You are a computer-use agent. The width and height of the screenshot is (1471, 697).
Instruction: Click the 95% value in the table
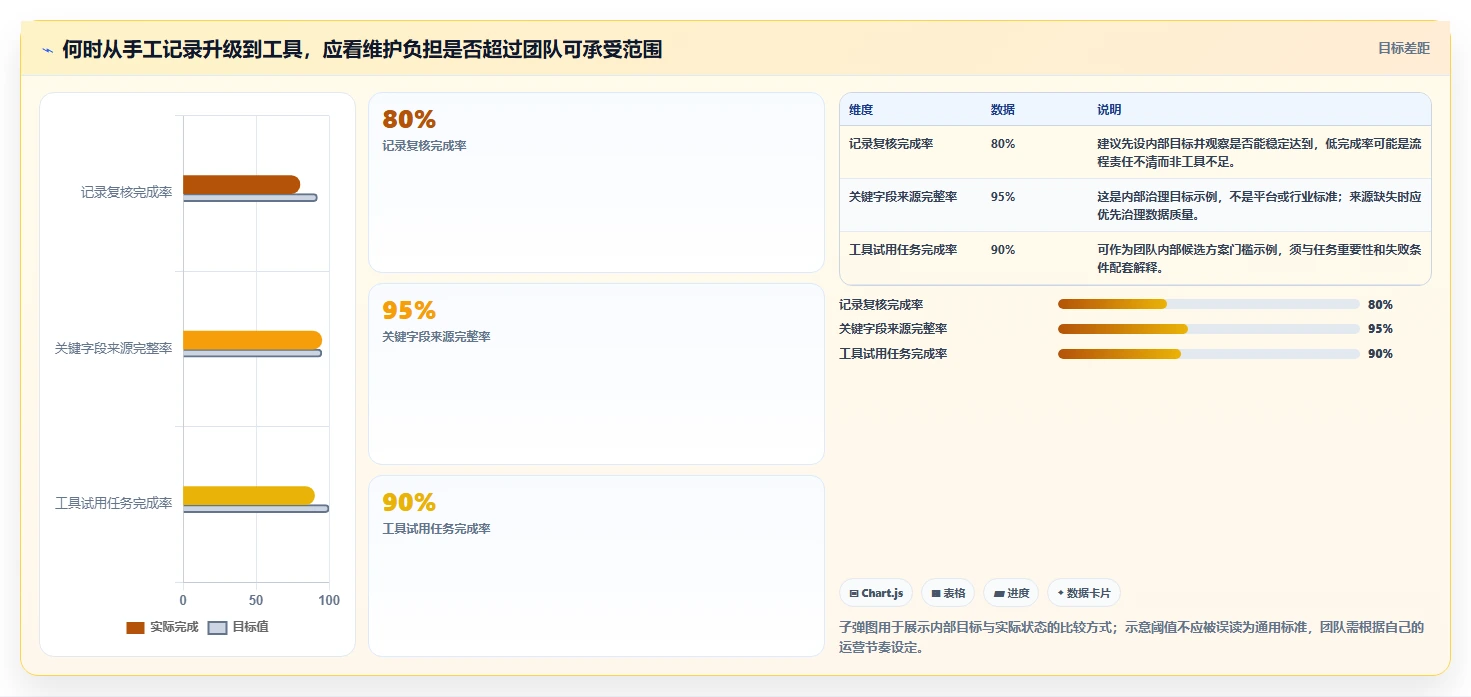click(x=1003, y=197)
